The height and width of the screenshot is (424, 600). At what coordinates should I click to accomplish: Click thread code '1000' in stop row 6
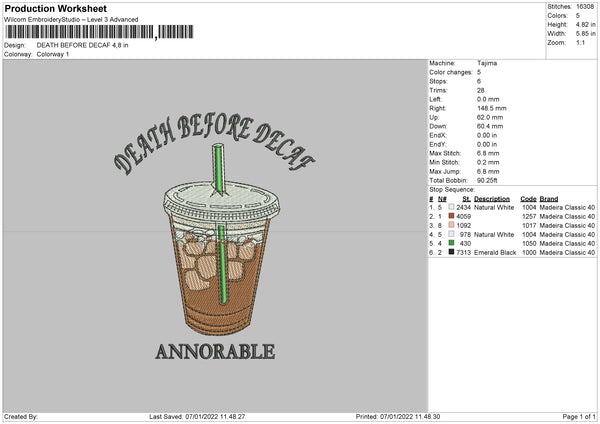click(529, 253)
